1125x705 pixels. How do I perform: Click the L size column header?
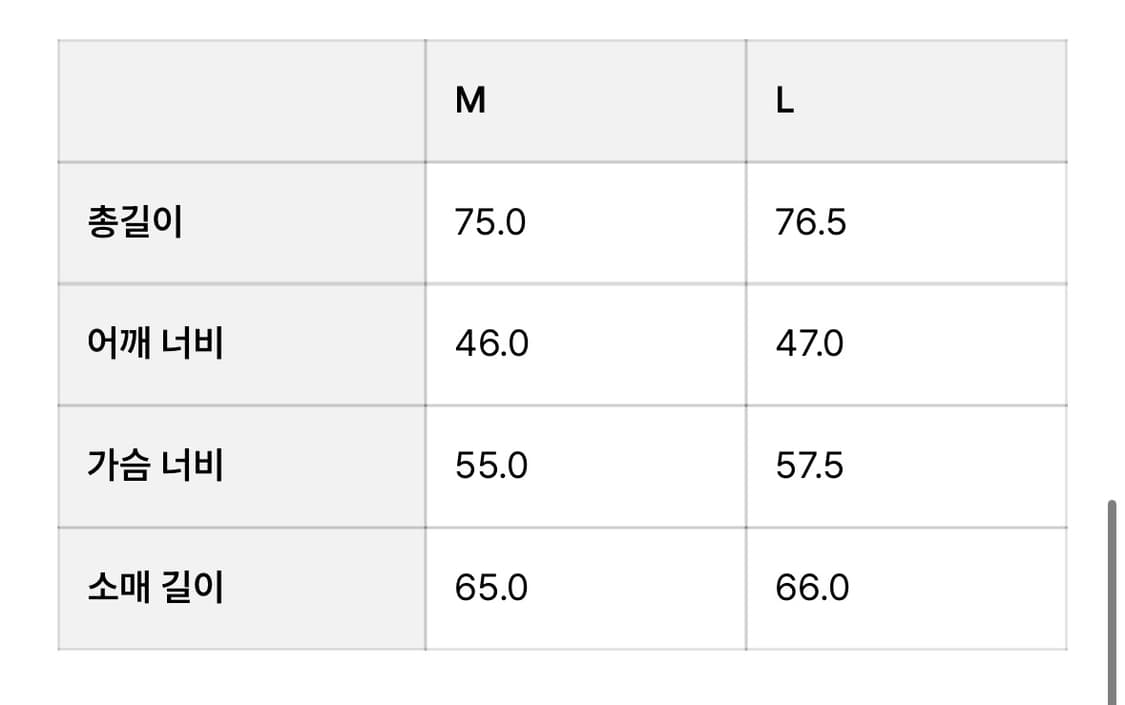(x=785, y=101)
